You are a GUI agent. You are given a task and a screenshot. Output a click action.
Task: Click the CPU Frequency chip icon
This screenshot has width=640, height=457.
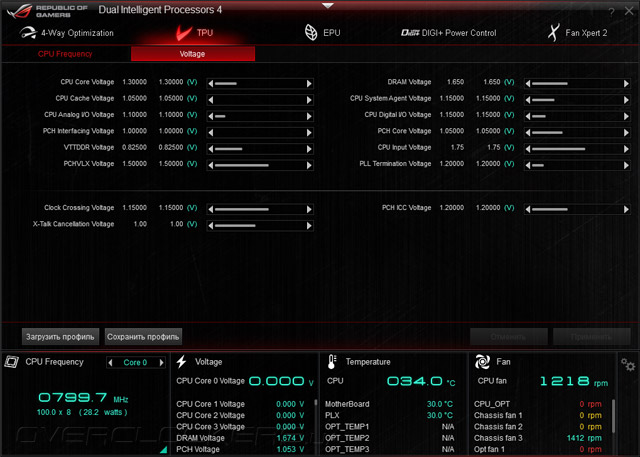pos(11,362)
